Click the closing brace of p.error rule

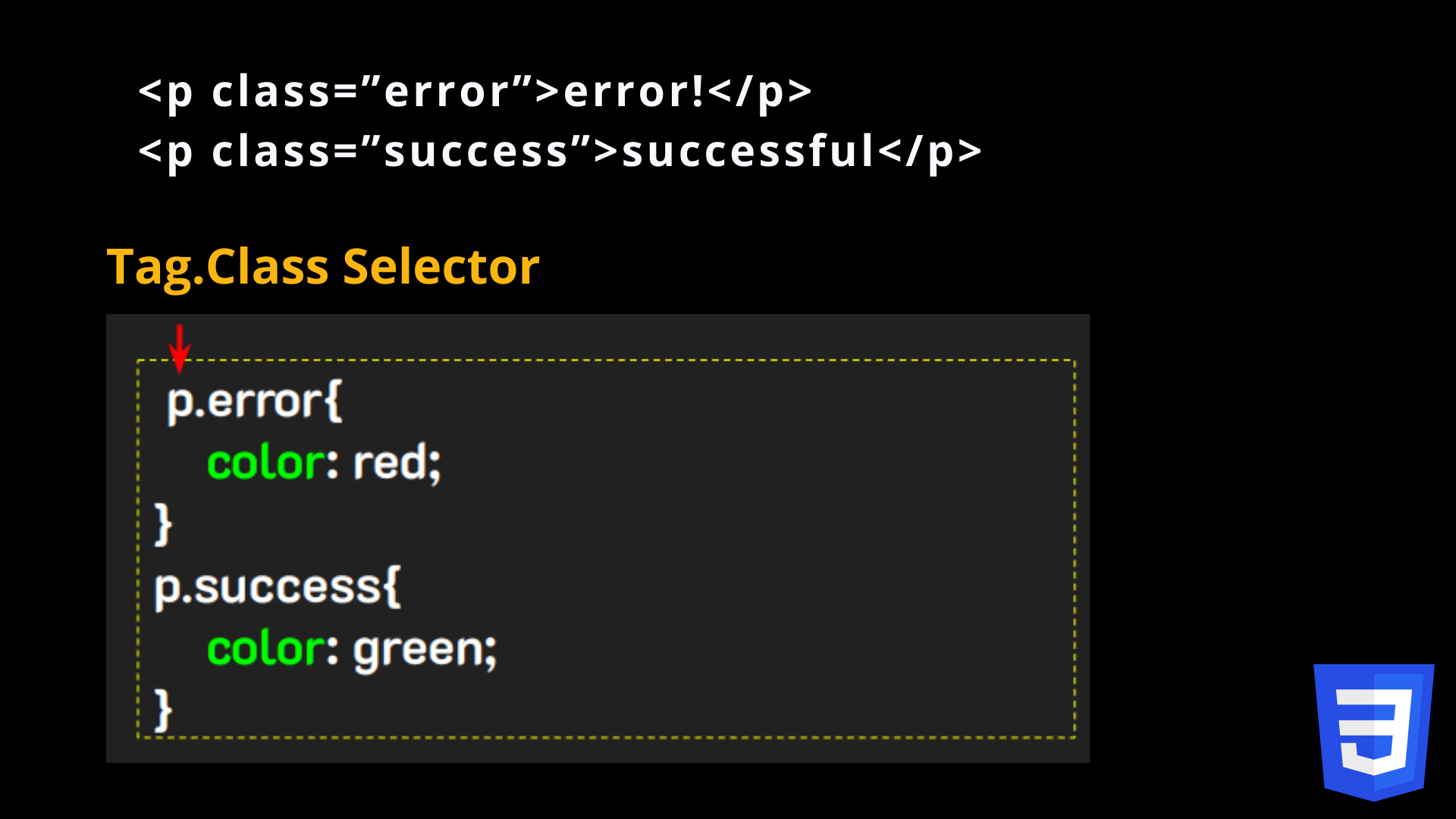click(163, 524)
